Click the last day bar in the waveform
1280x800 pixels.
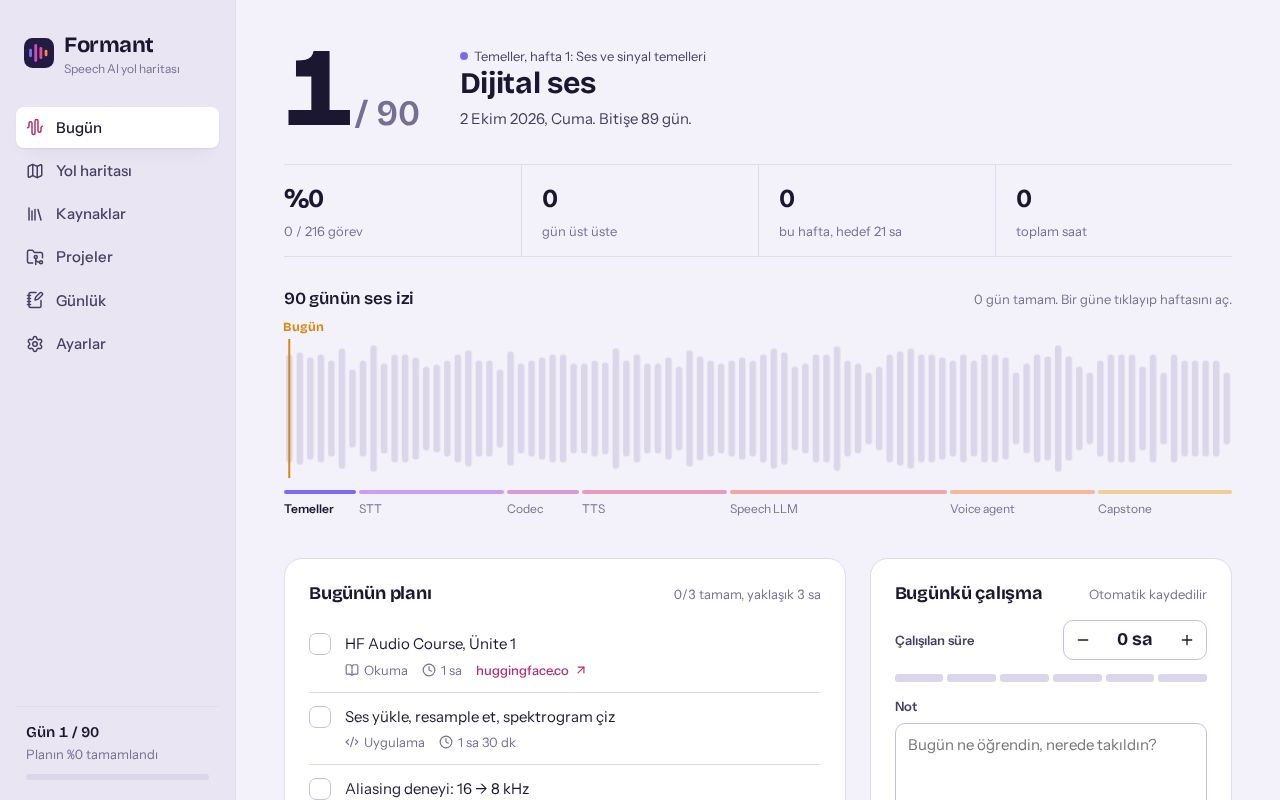[1227, 408]
